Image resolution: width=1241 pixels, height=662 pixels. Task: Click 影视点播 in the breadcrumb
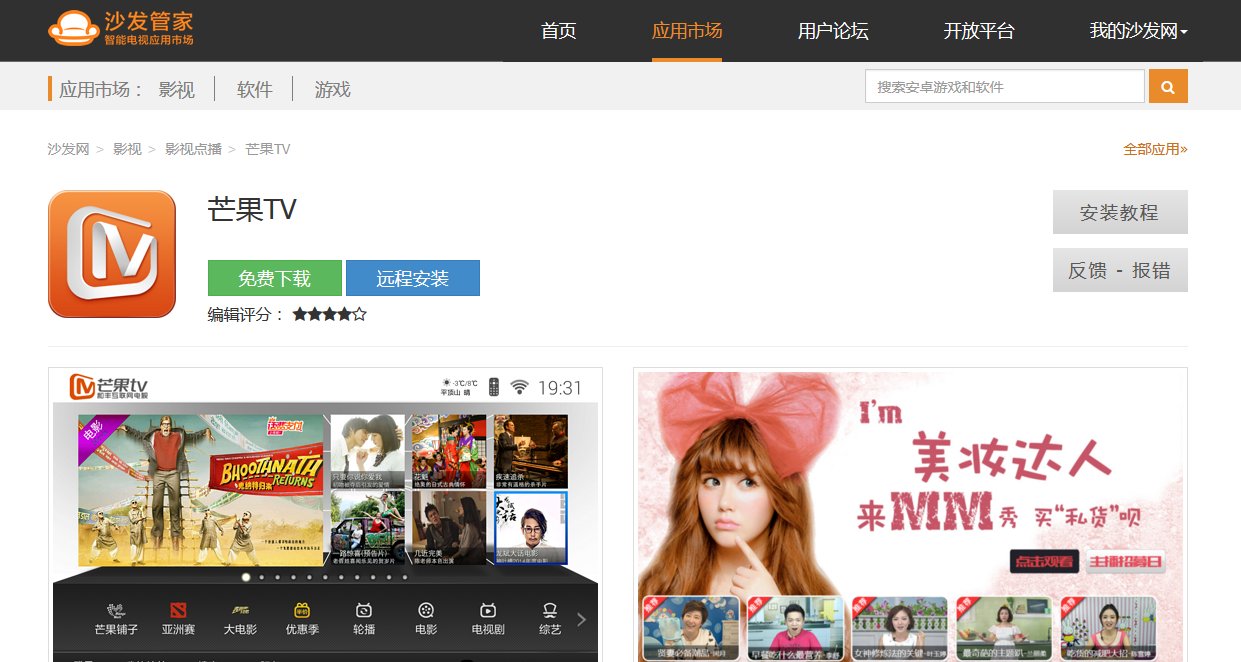click(193, 149)
